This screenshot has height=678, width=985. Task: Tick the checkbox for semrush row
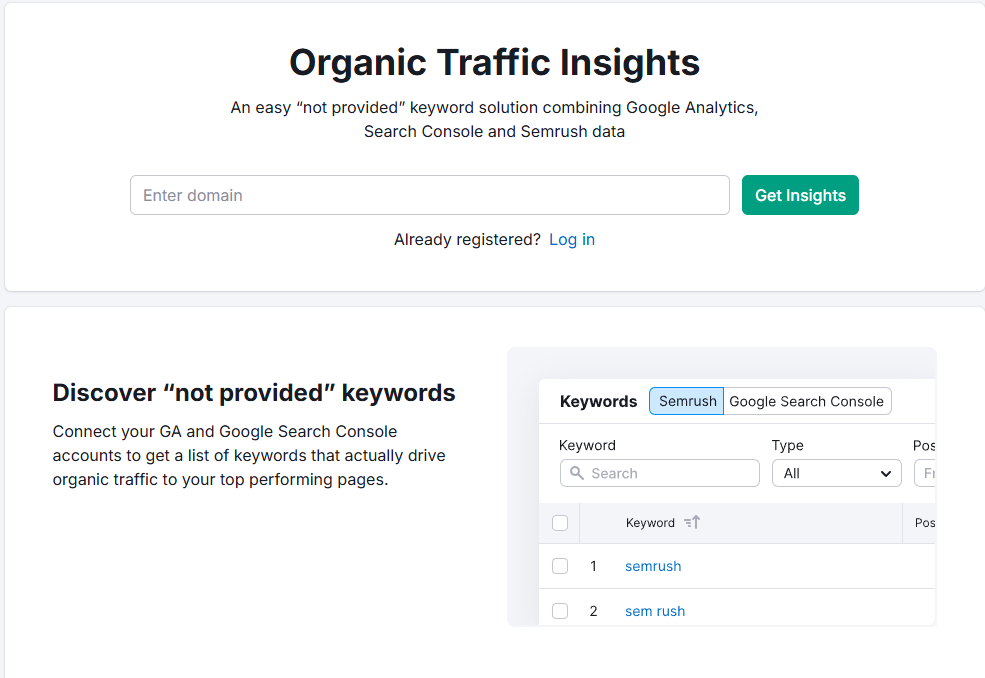point(560,566)
